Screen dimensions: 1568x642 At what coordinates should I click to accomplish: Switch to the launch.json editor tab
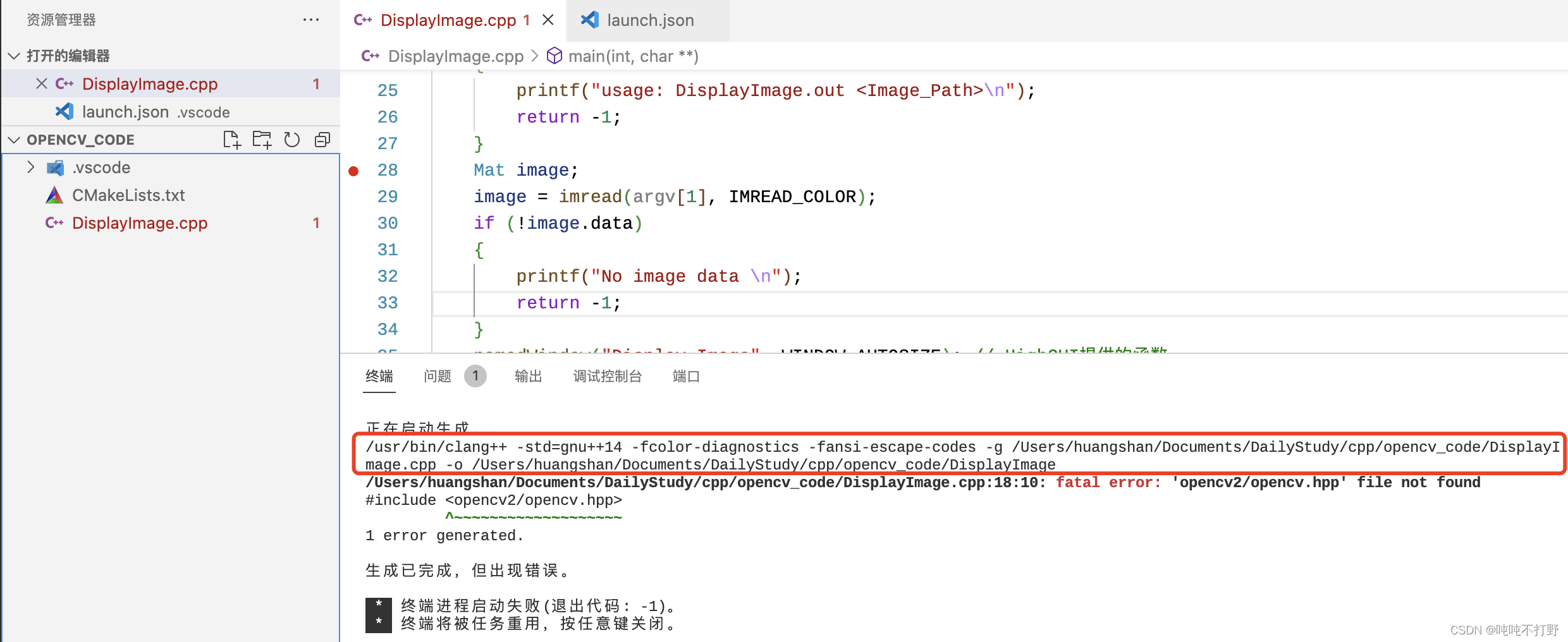click(649, 20)
